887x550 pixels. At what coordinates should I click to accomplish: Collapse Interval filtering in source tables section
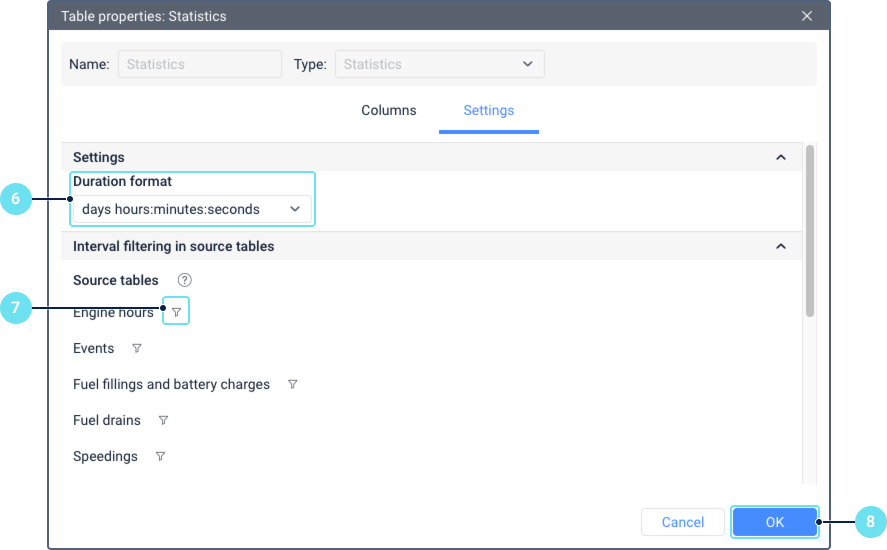click(x=781, y=246)
